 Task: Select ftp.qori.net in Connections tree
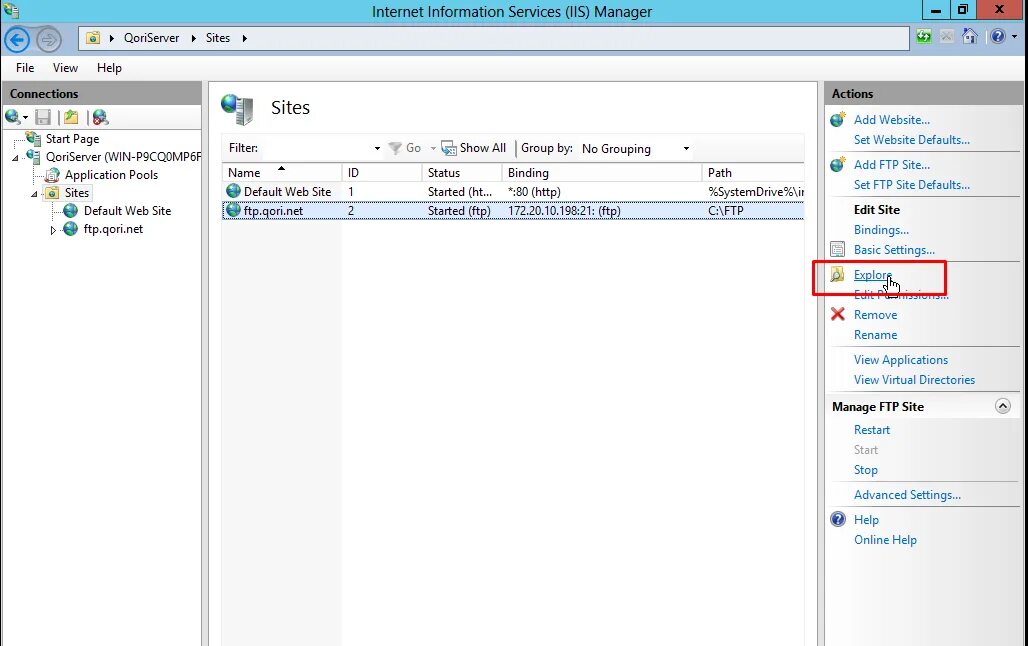click(113, 229)
